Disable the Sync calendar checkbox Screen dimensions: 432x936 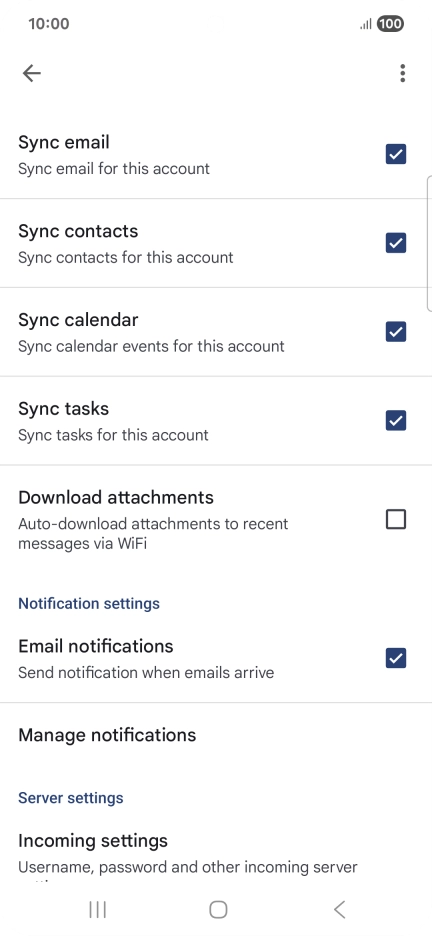coord(396,331)
